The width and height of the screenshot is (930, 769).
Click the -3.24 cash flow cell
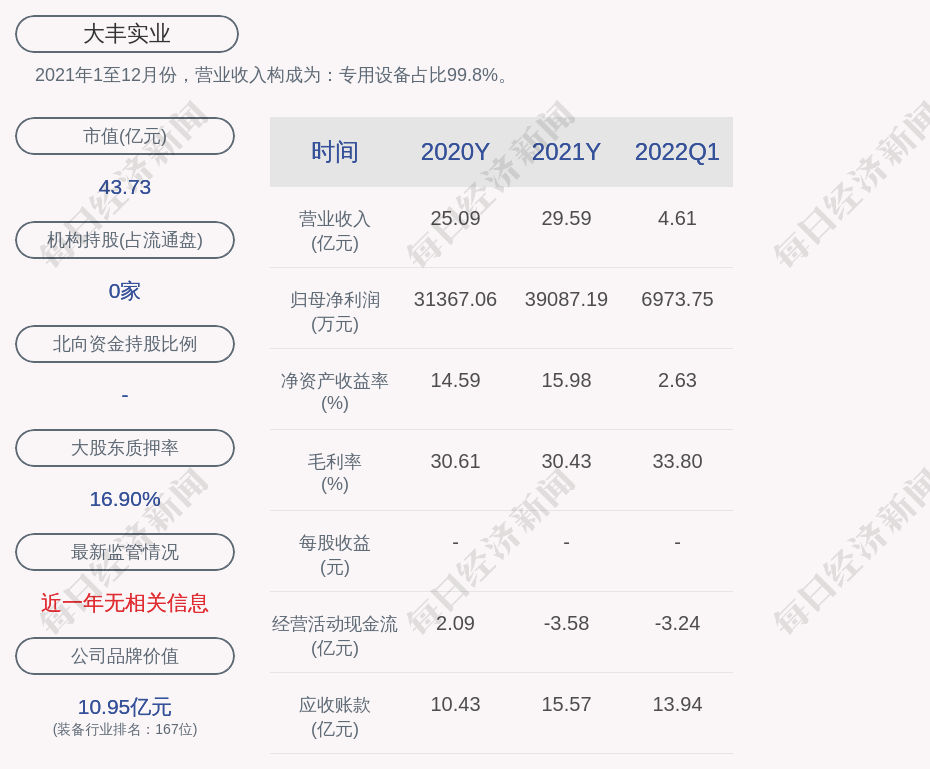pos(677,623)
